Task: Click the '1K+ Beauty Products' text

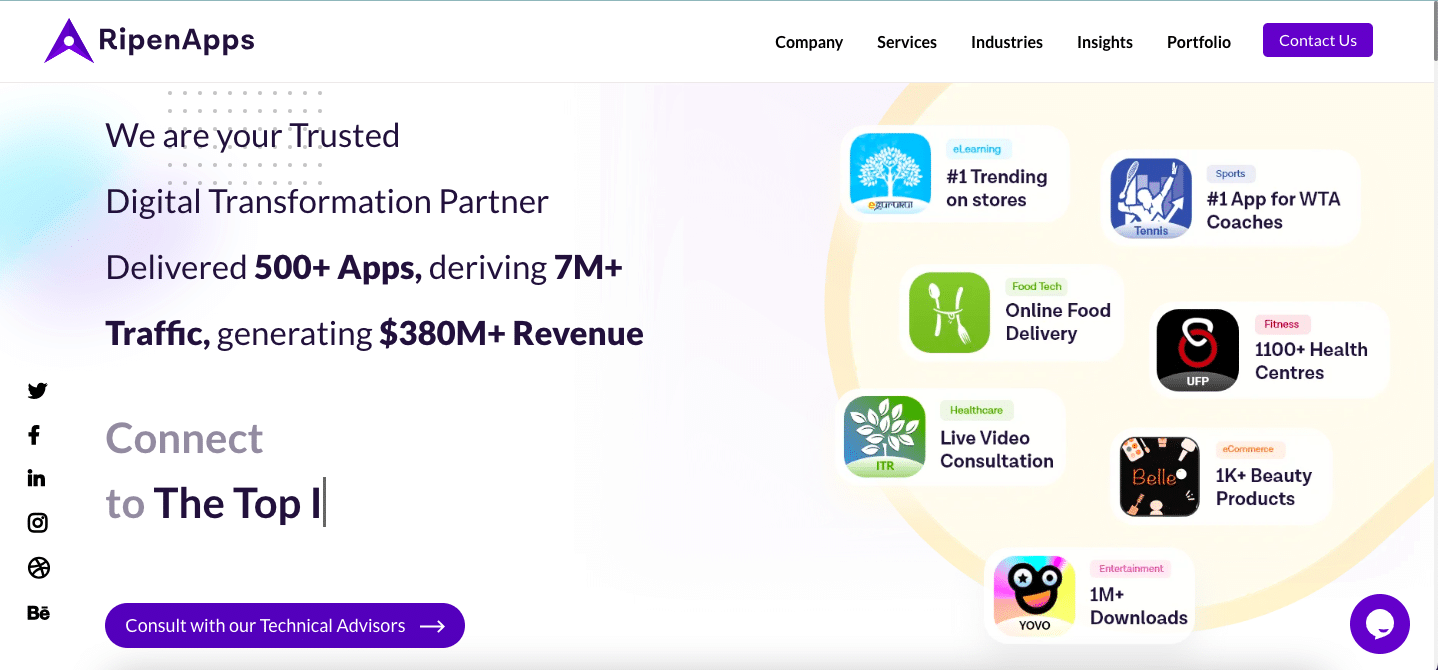Action: [1264, 487]
